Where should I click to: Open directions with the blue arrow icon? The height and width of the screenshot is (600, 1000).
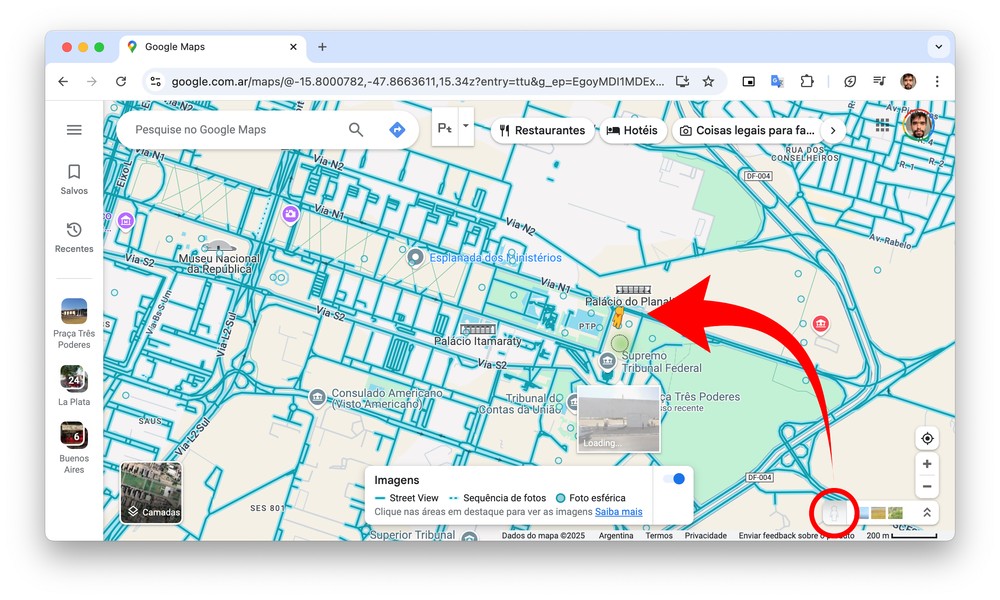click(397, 130)
